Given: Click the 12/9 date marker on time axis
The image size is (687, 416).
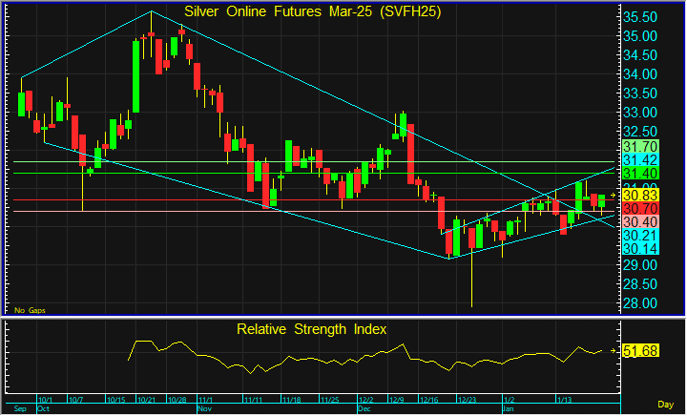Looking at the screenshot, I should click(x=396, y=399).
